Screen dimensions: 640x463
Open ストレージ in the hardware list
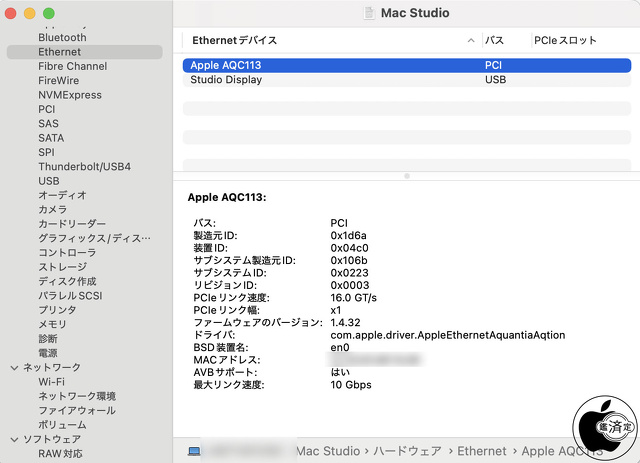(x=63, y=267)
